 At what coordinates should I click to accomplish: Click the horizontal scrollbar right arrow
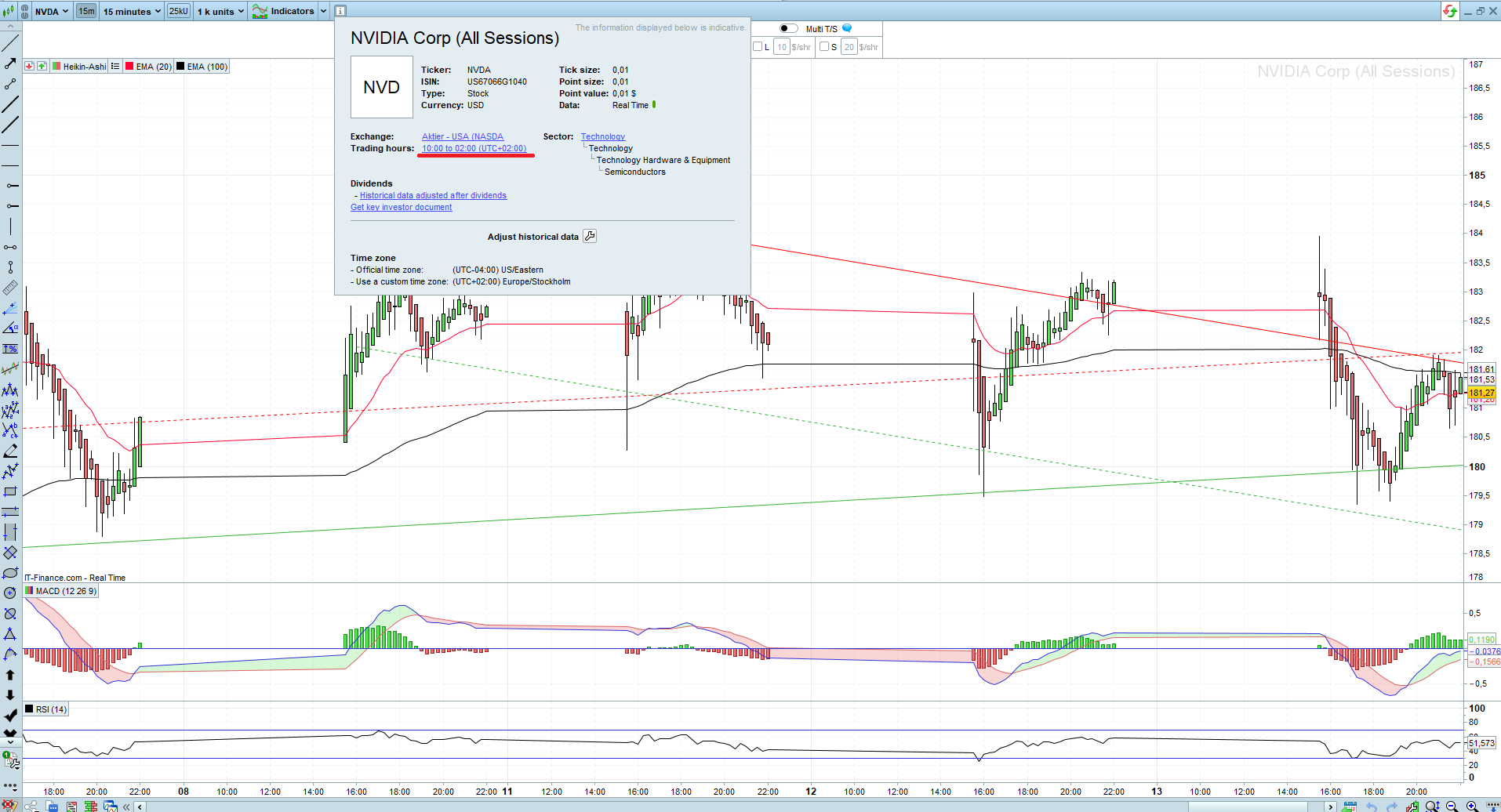pos(1330,807)
